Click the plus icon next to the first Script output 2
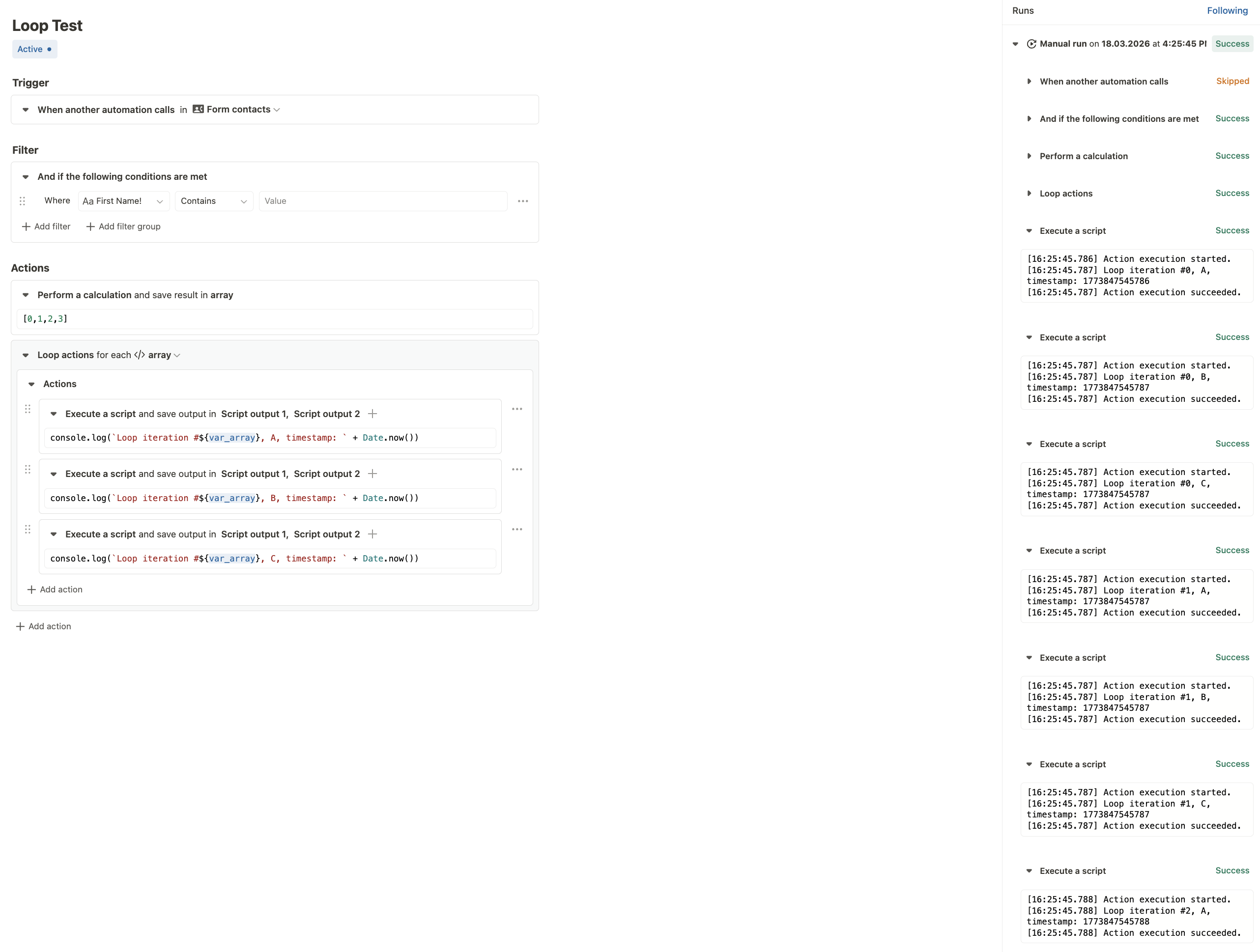 372,414
